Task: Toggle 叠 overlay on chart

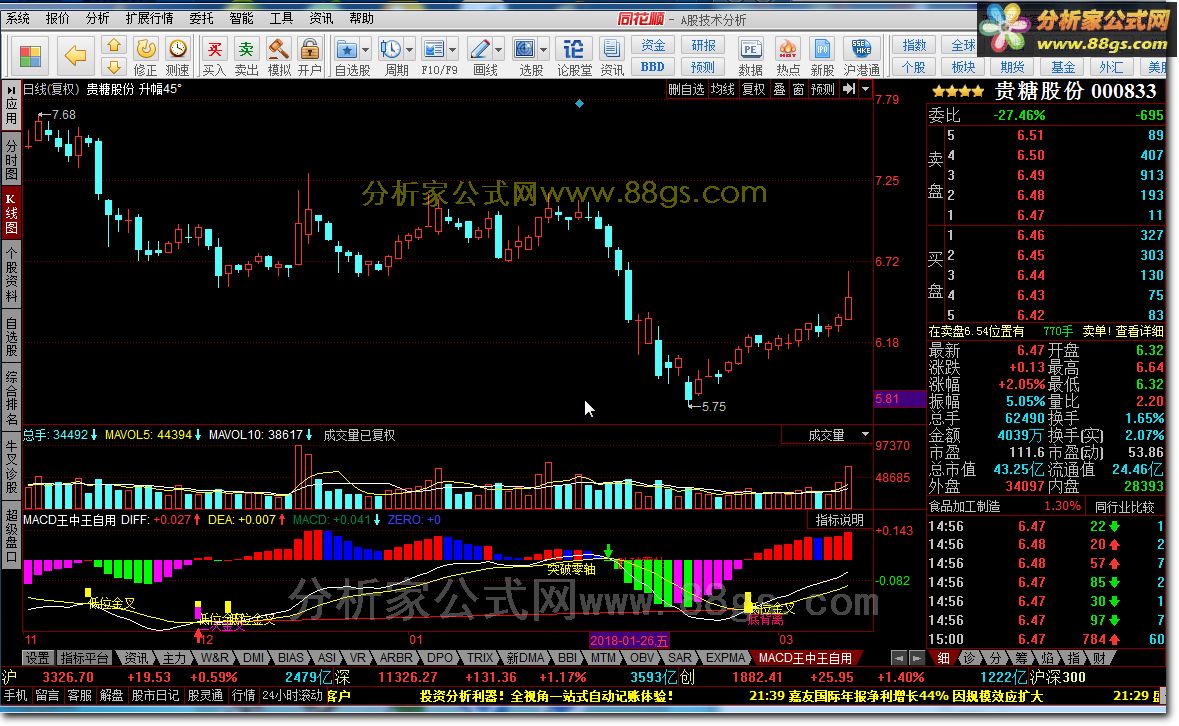Action: click(x=780, y=89)
